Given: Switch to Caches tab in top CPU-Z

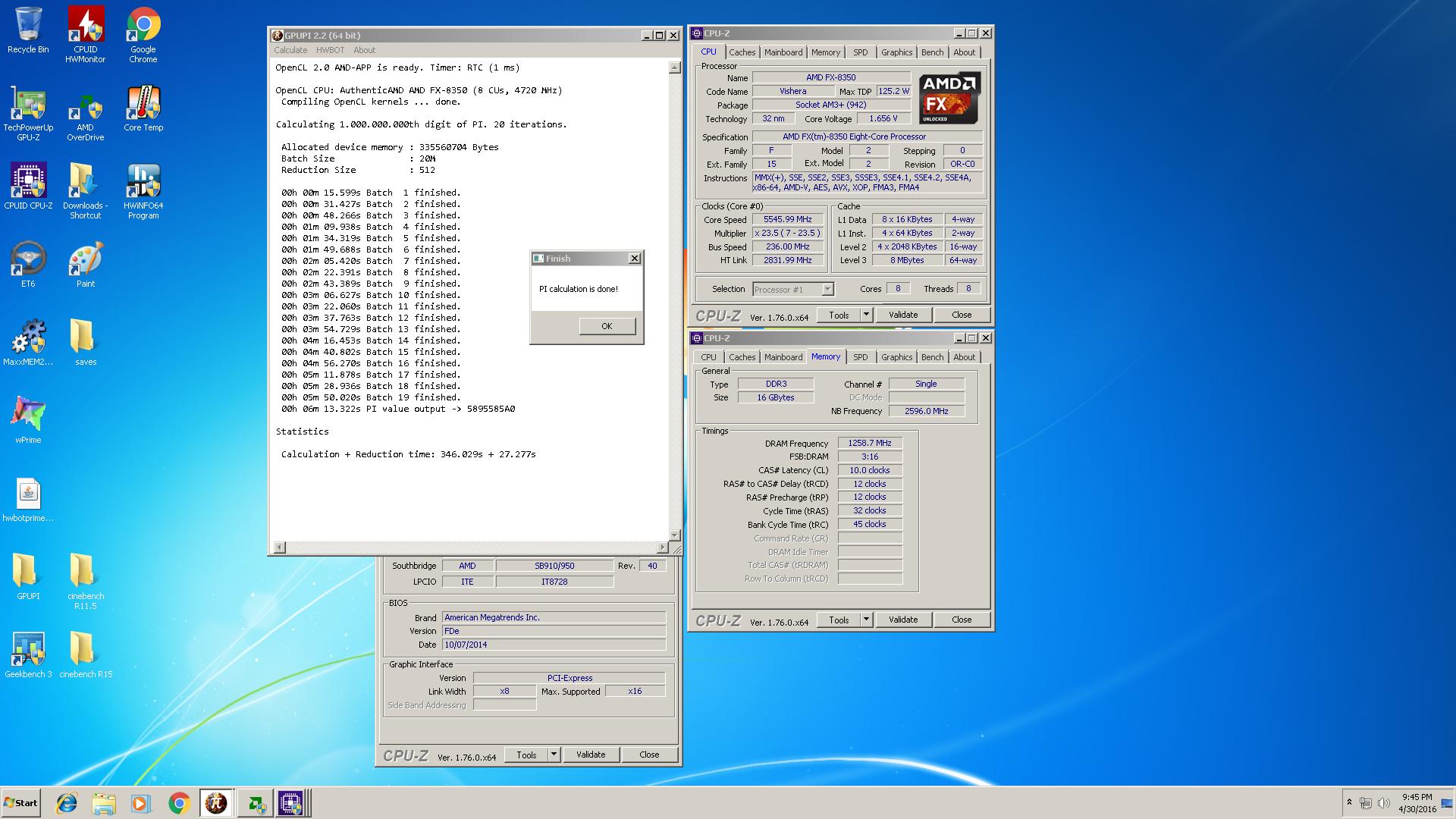Looking at the screenshot, I should click(x=742, y=52).
